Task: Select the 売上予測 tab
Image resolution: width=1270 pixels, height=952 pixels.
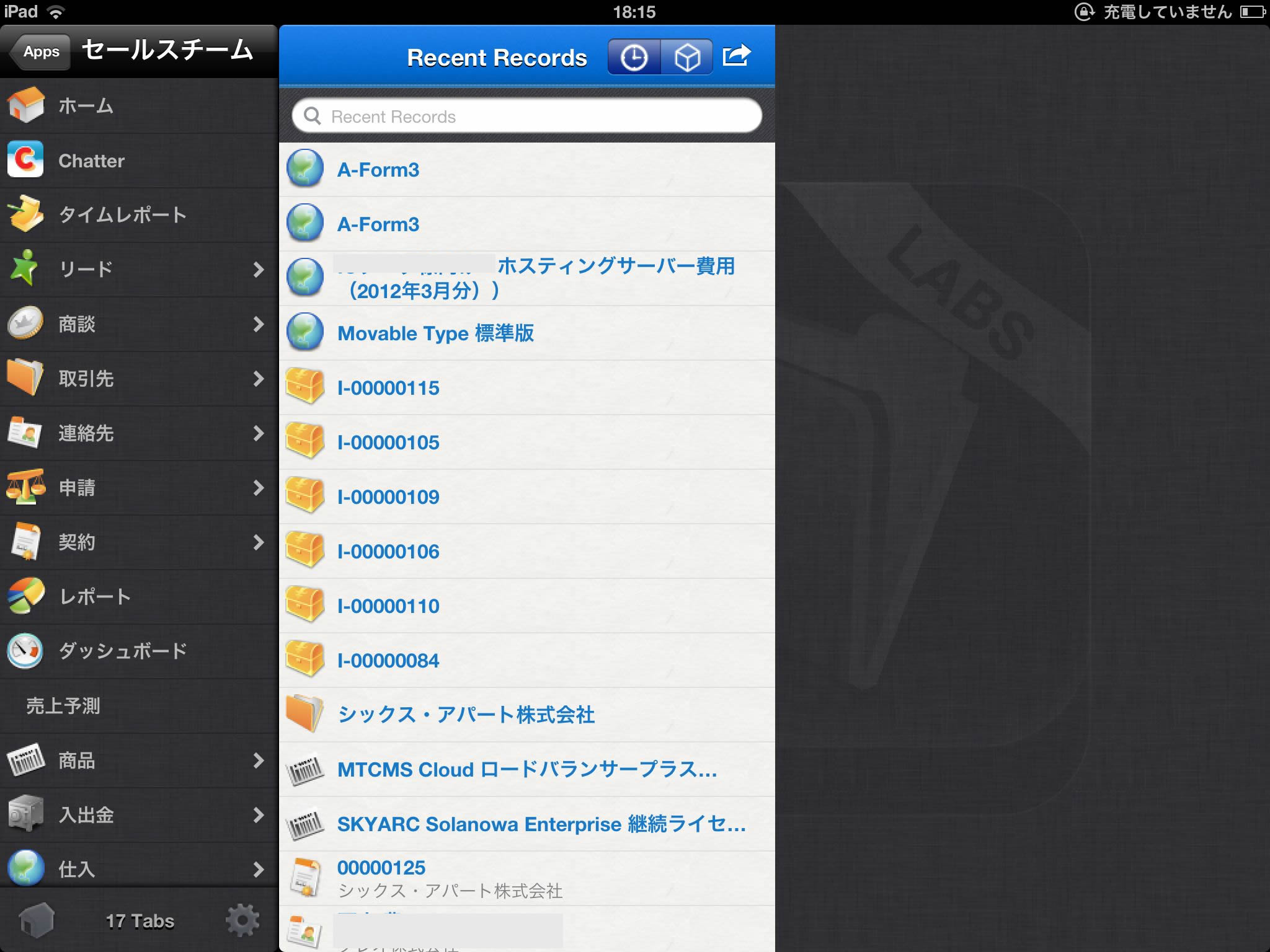Action: 139,705
